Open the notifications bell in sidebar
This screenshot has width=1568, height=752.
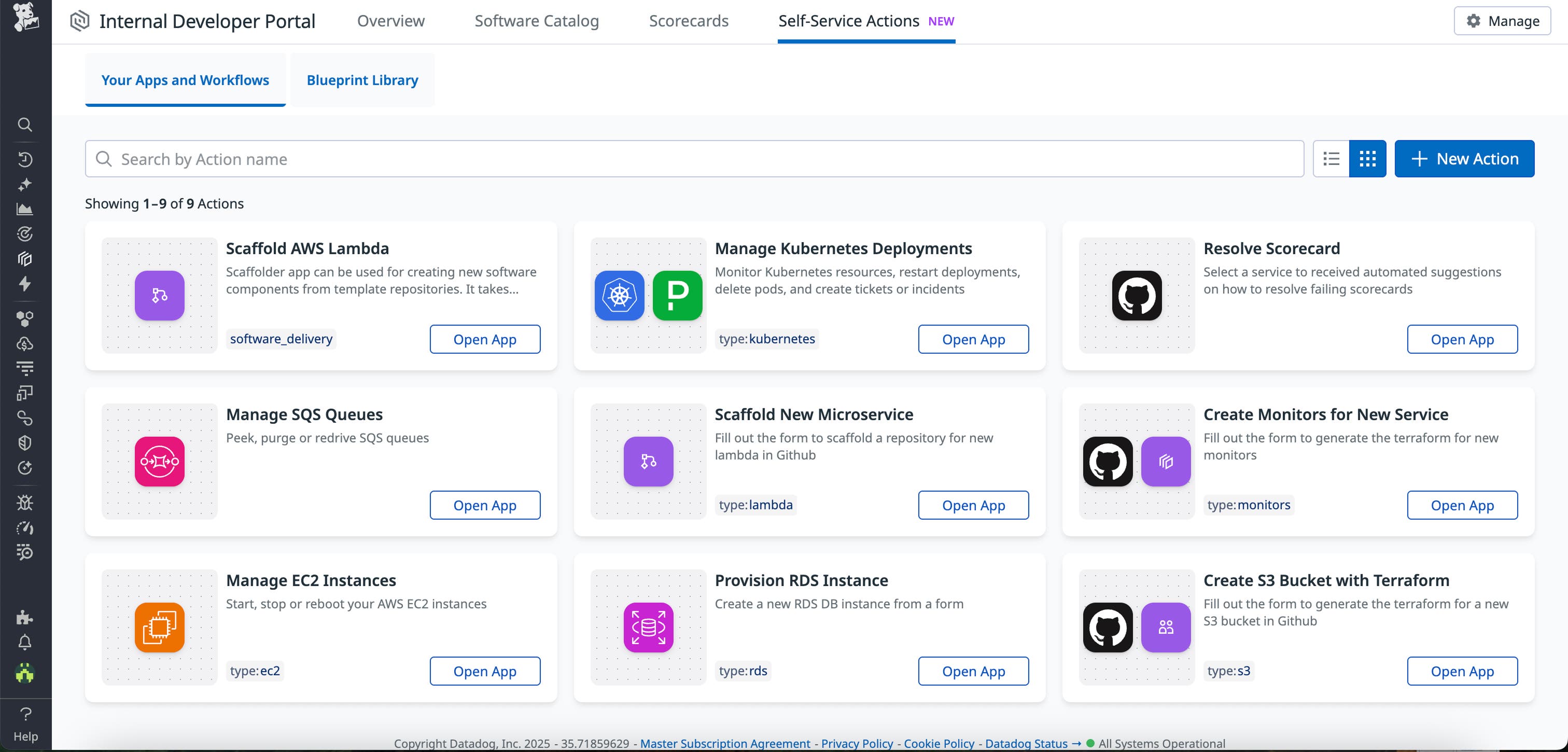coord(25,643)
